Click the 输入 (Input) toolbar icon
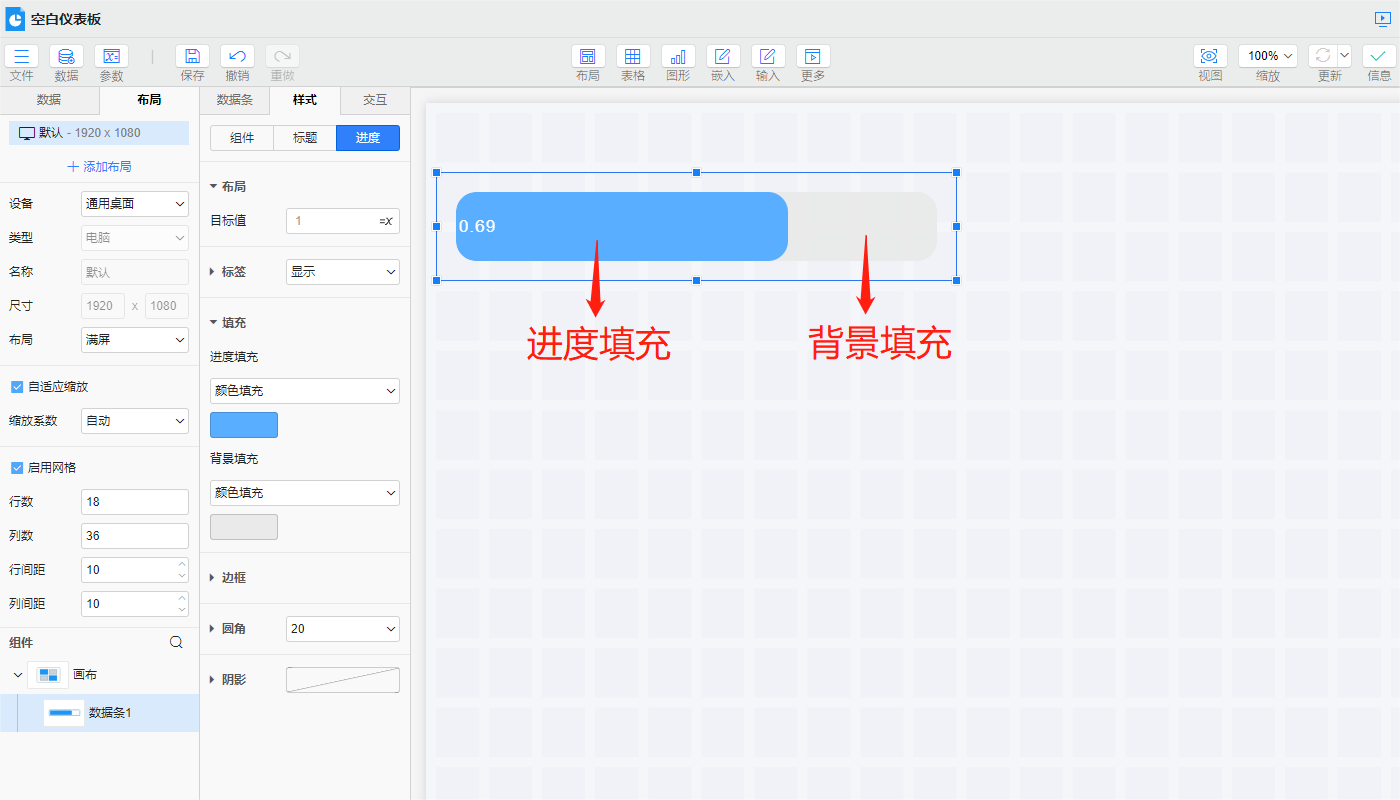1400x800 pixels. point(767,57)
